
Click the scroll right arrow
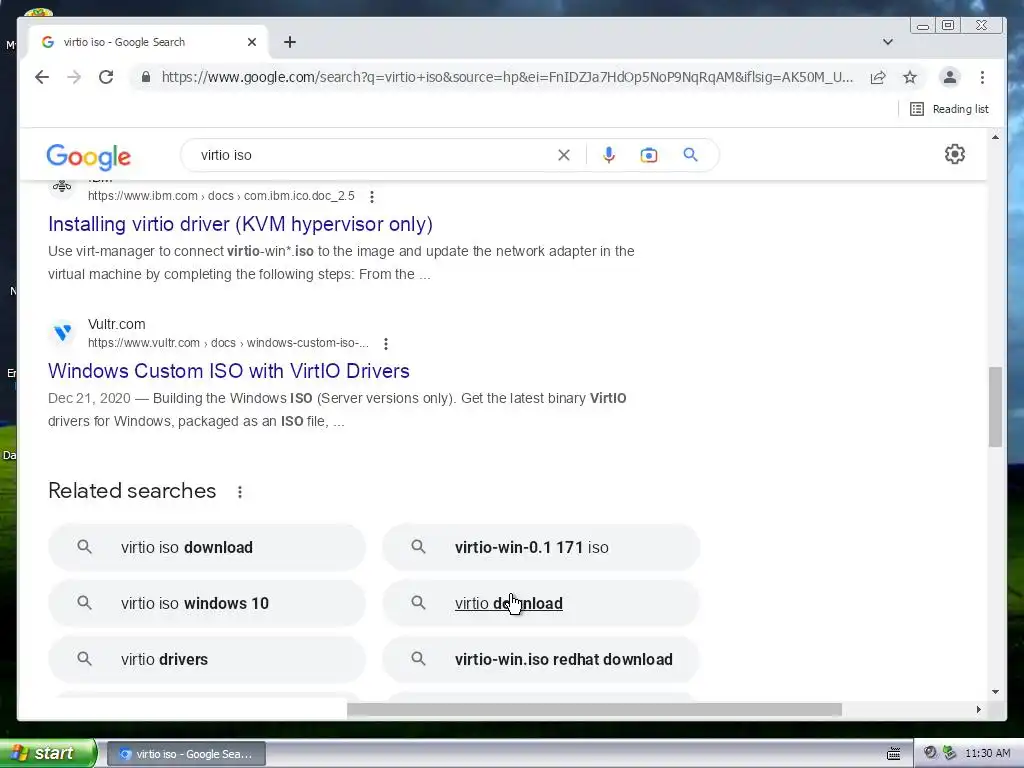tap(978, 710)
